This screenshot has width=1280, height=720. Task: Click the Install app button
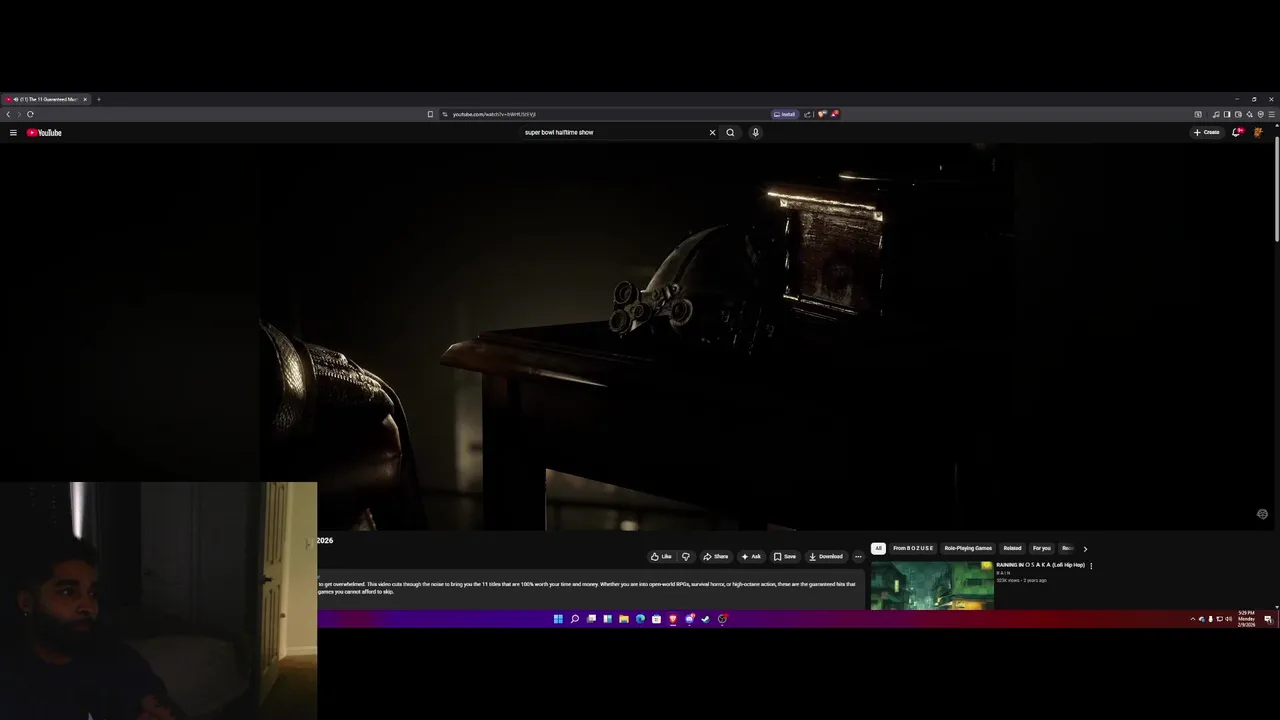click(x=784, y=114)
